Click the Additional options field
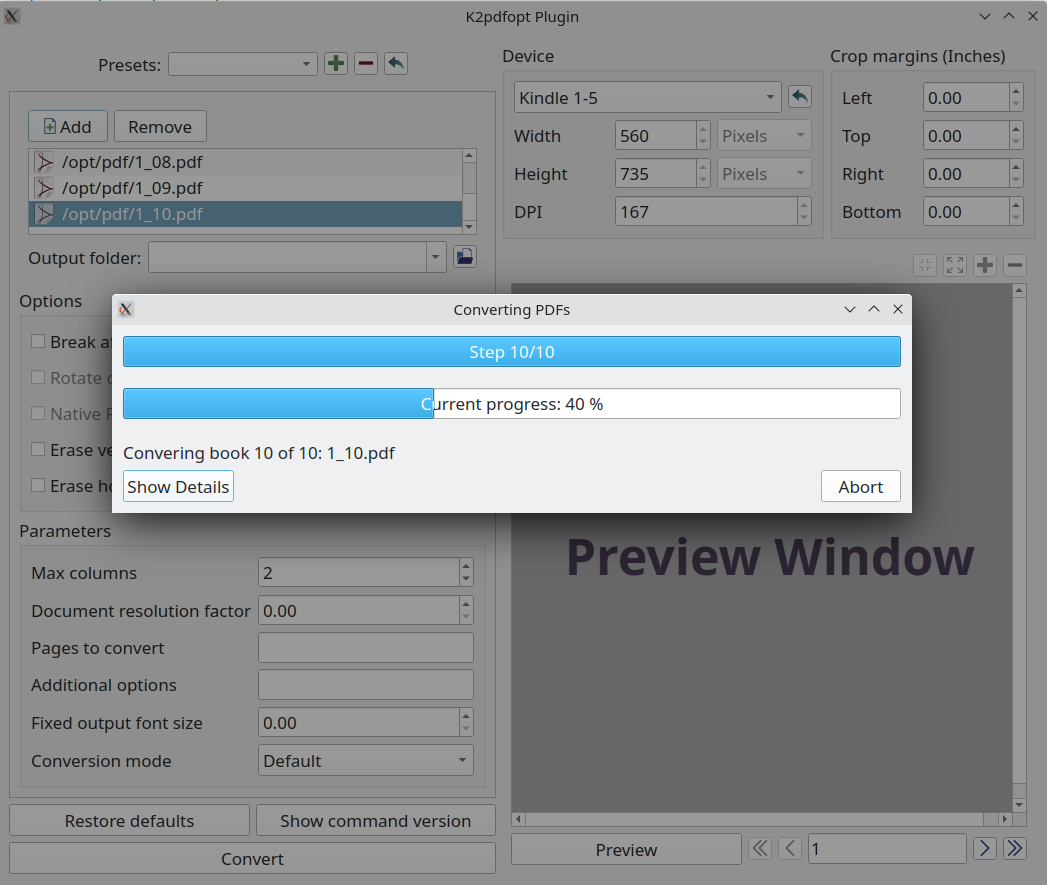Image resolution: width=1047 pixels, height=885 pixels. click(x=366, y=685)
